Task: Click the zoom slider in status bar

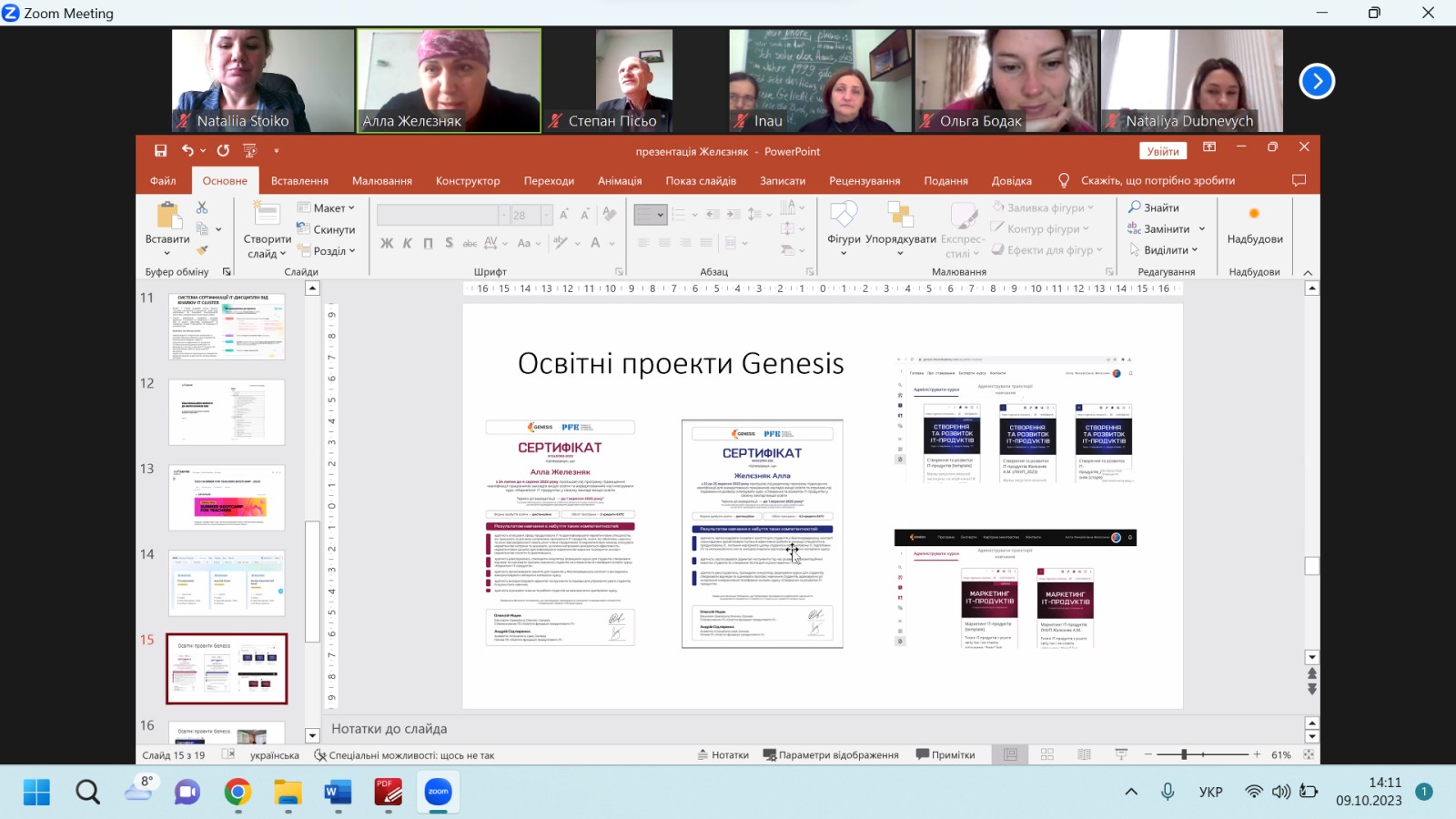Action: tap(1184, 754)
